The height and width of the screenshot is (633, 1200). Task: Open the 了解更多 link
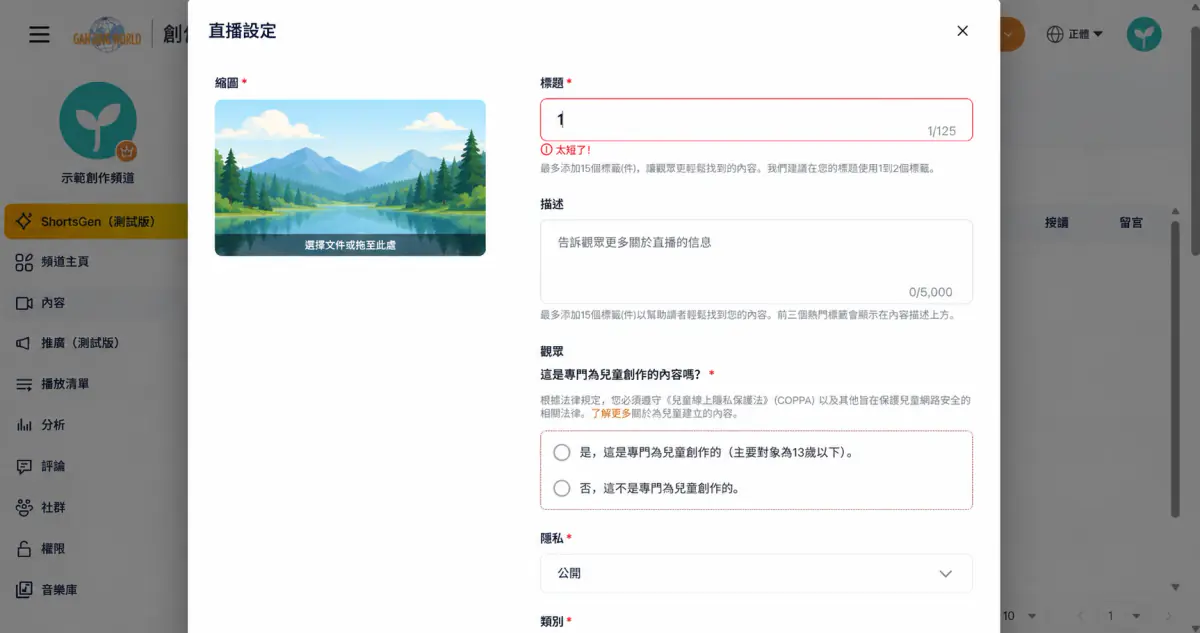tap(610, 414)
